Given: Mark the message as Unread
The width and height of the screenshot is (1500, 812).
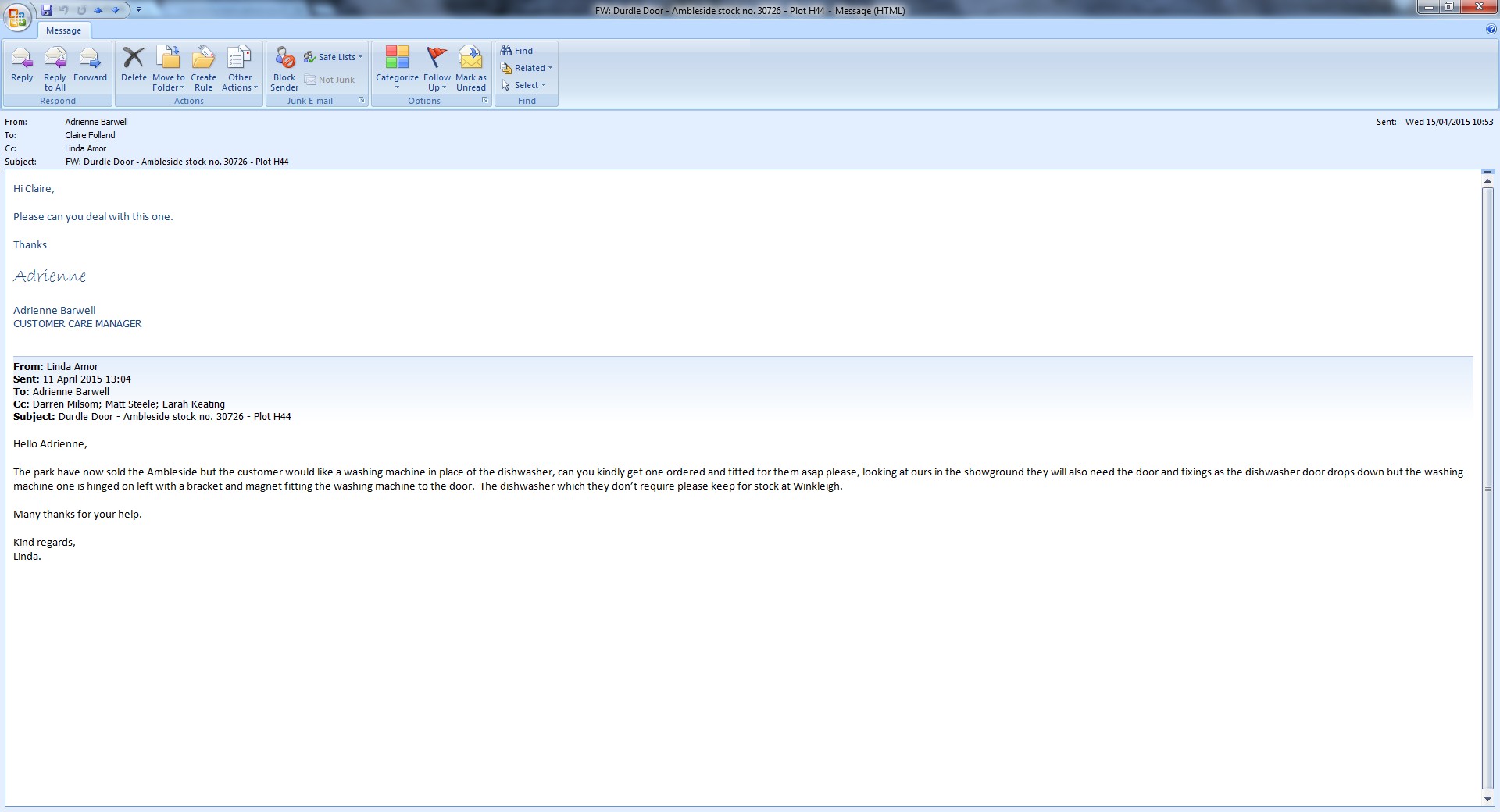Looking at the screenshot, I should pos(471,68).
